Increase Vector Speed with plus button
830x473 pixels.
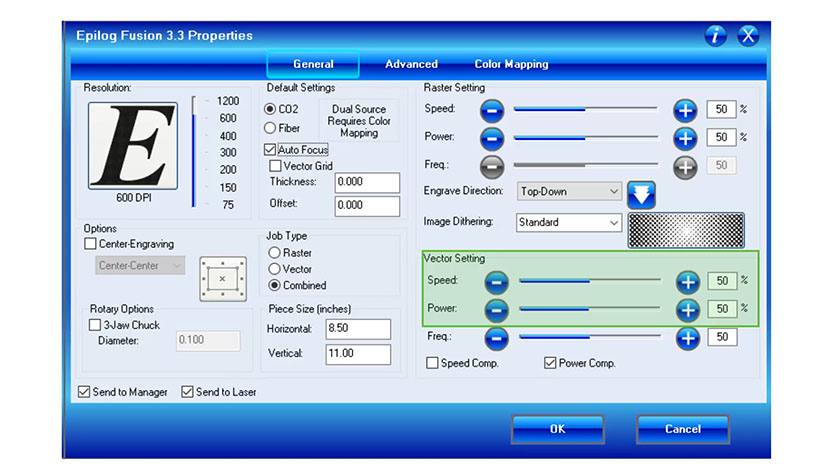tap(687, 282)
